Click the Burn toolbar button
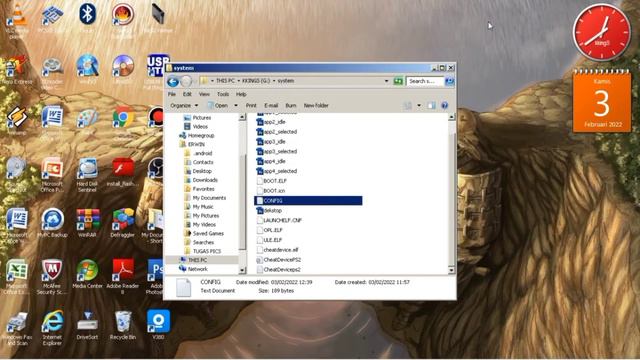 [291, 106]
